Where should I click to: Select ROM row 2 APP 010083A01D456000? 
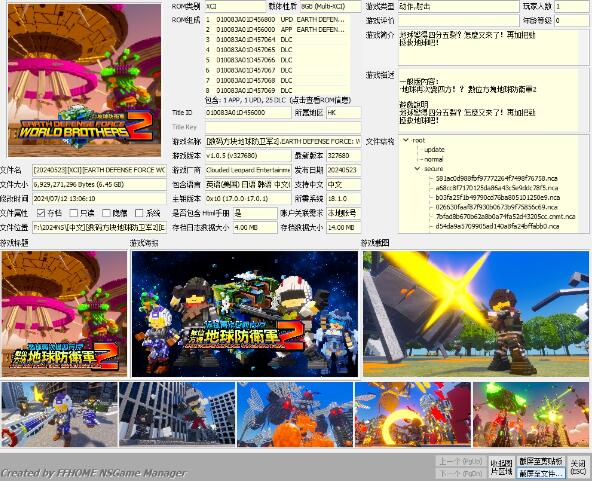click(276, 29)
